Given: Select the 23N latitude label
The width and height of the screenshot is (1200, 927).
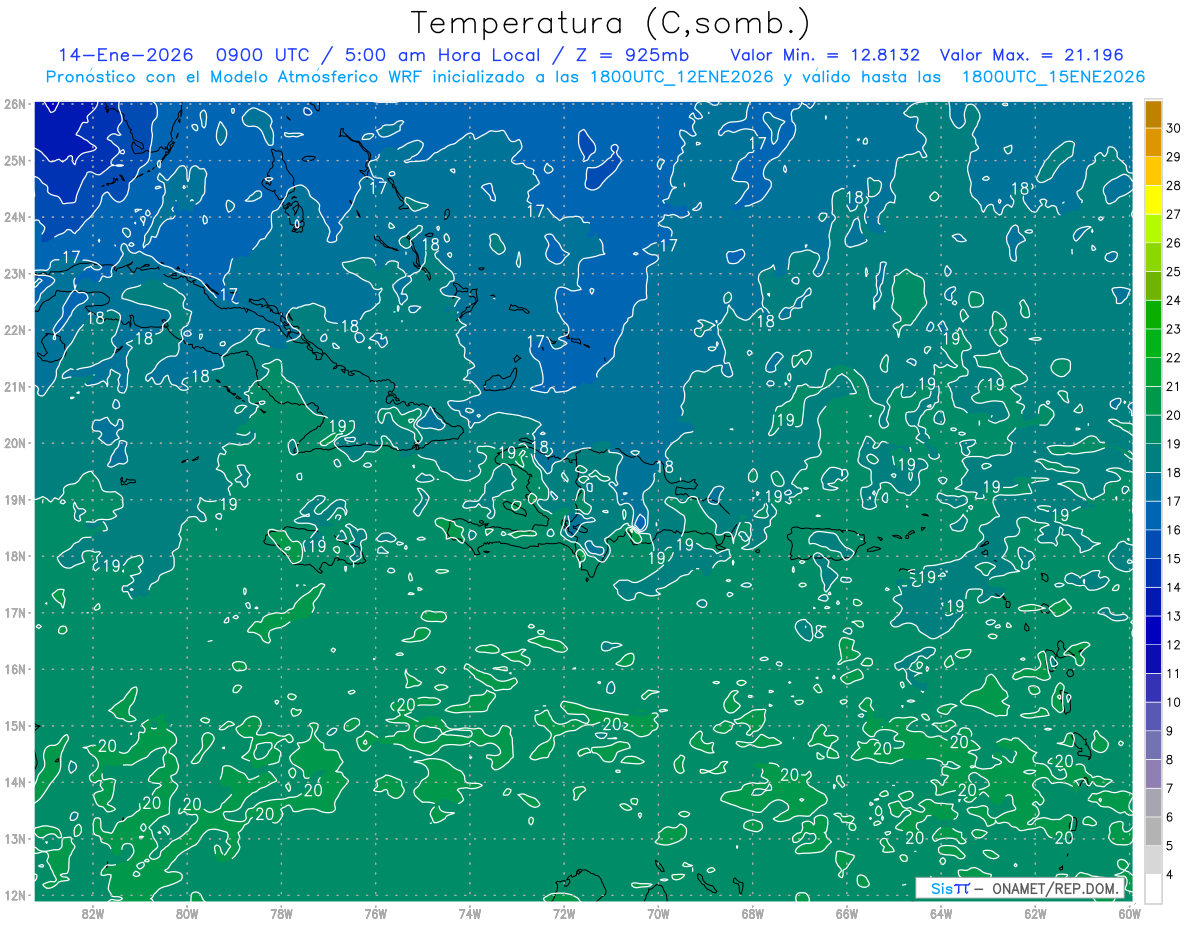Looking at the screenshot, I should tap(14, 273).
